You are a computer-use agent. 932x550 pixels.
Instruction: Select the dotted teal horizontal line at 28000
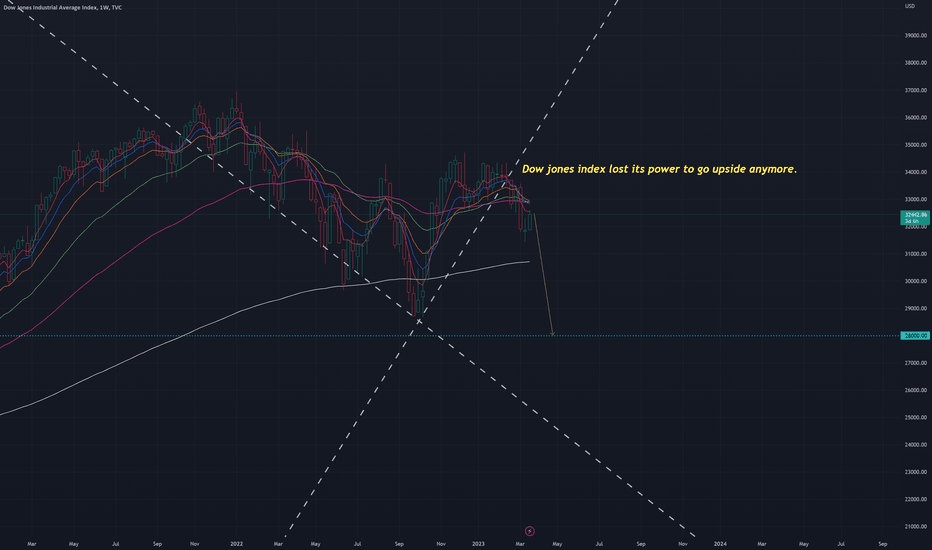click(x=450, y=336)
